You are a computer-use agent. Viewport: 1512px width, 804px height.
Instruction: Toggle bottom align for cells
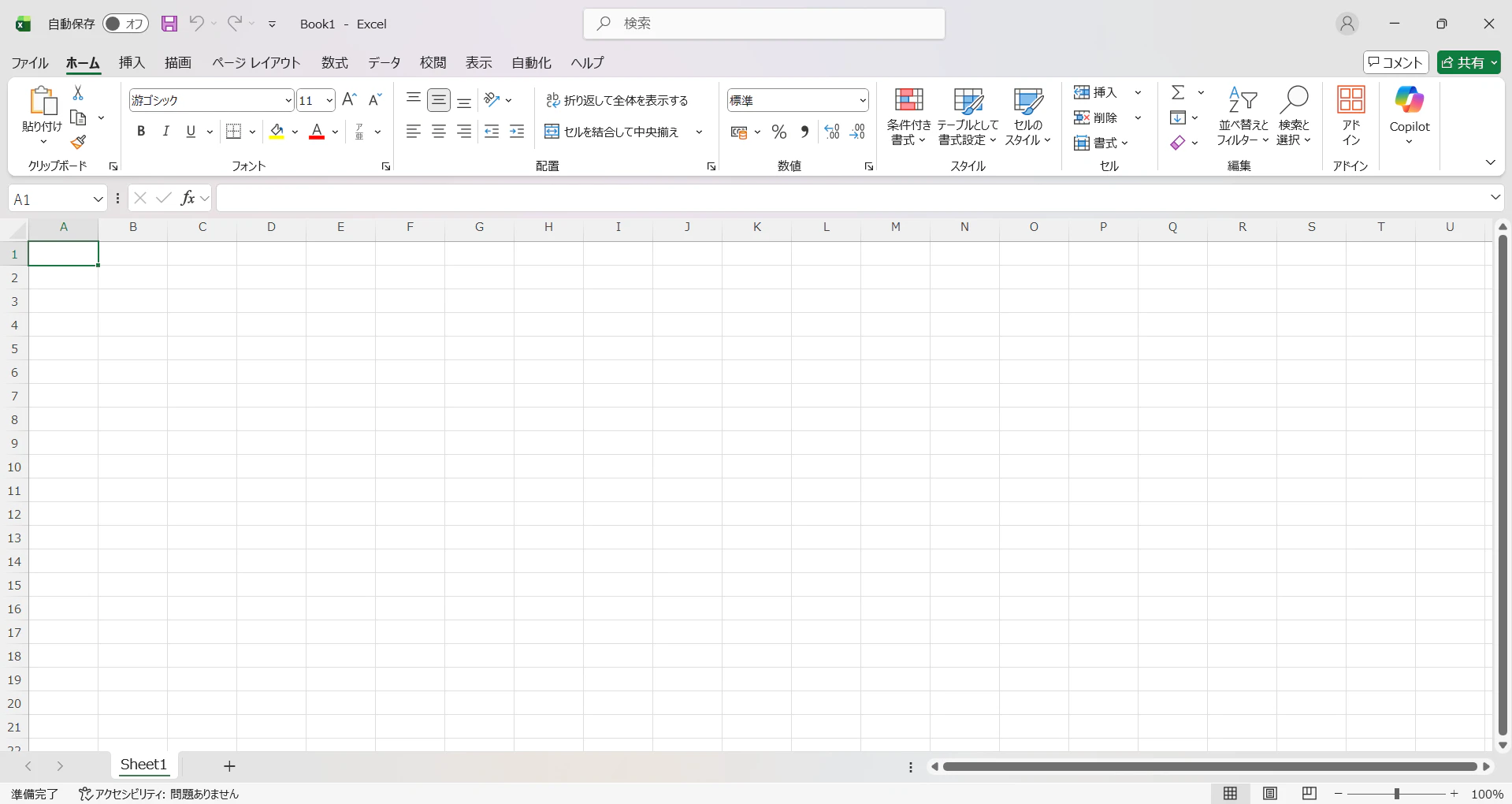coord(464,101)
